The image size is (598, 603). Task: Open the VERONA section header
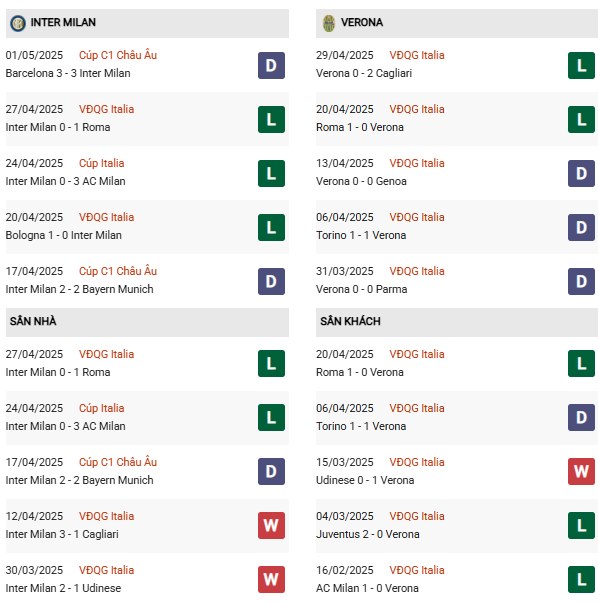point(457,23)
